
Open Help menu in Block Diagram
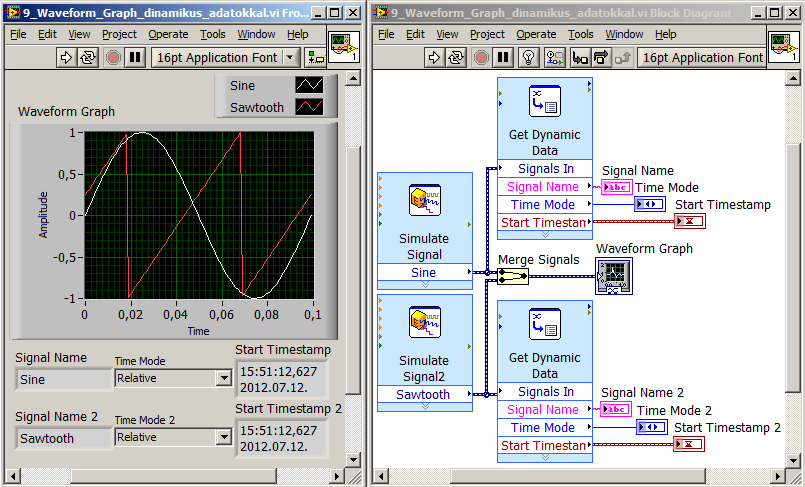coord(665,34)
